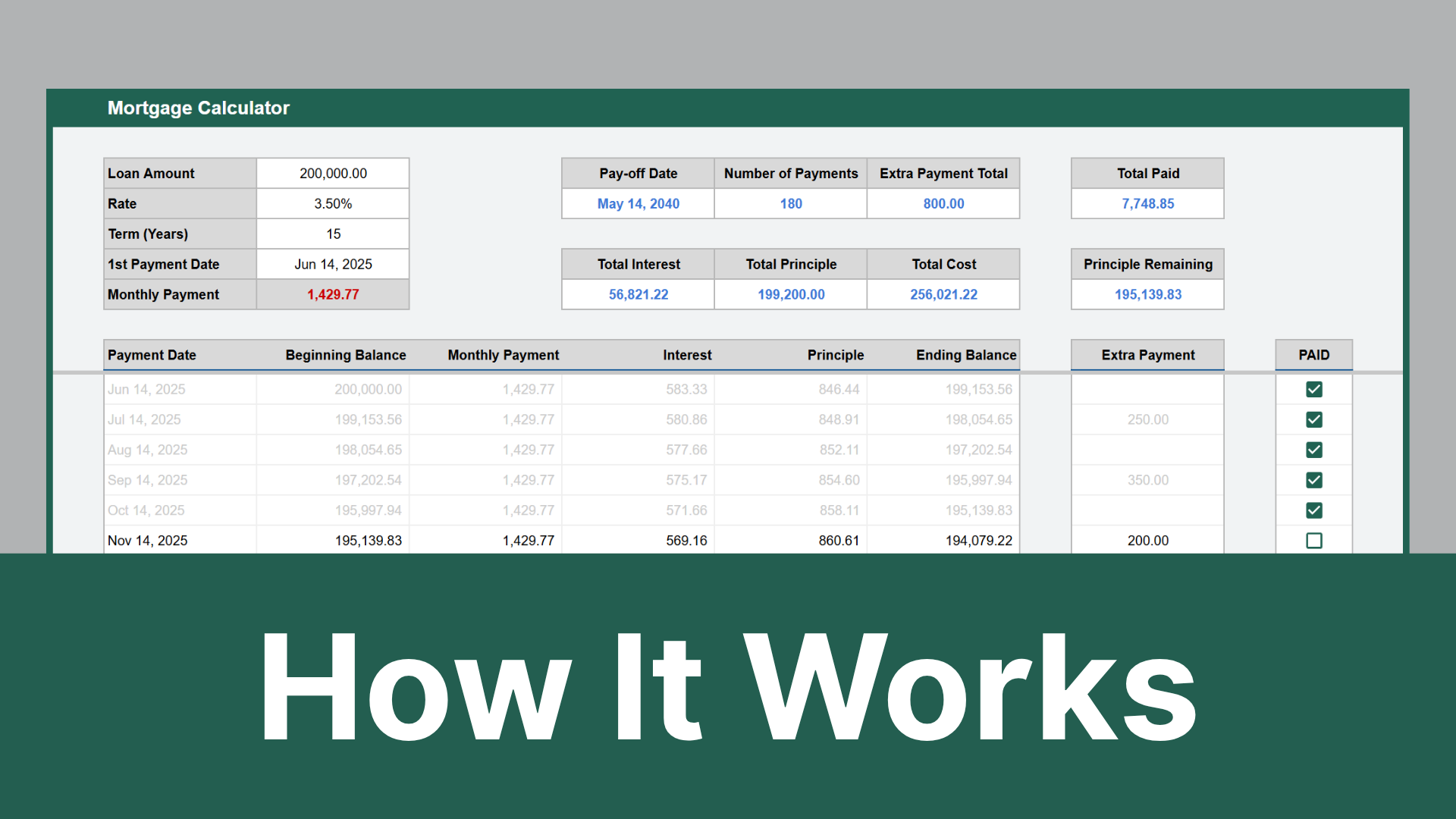Click the principle value 860.61
1456x819 pixels.
(x=839, y=541)
